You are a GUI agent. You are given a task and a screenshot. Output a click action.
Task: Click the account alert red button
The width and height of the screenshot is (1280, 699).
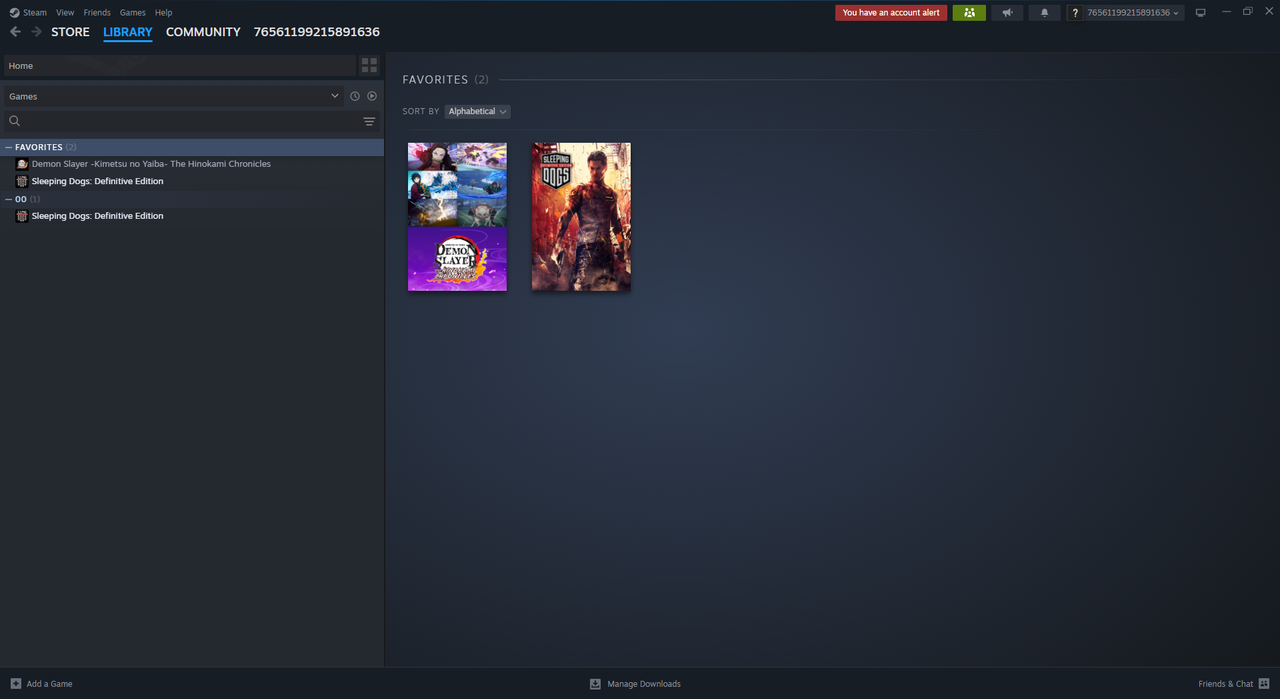[891, 13]
